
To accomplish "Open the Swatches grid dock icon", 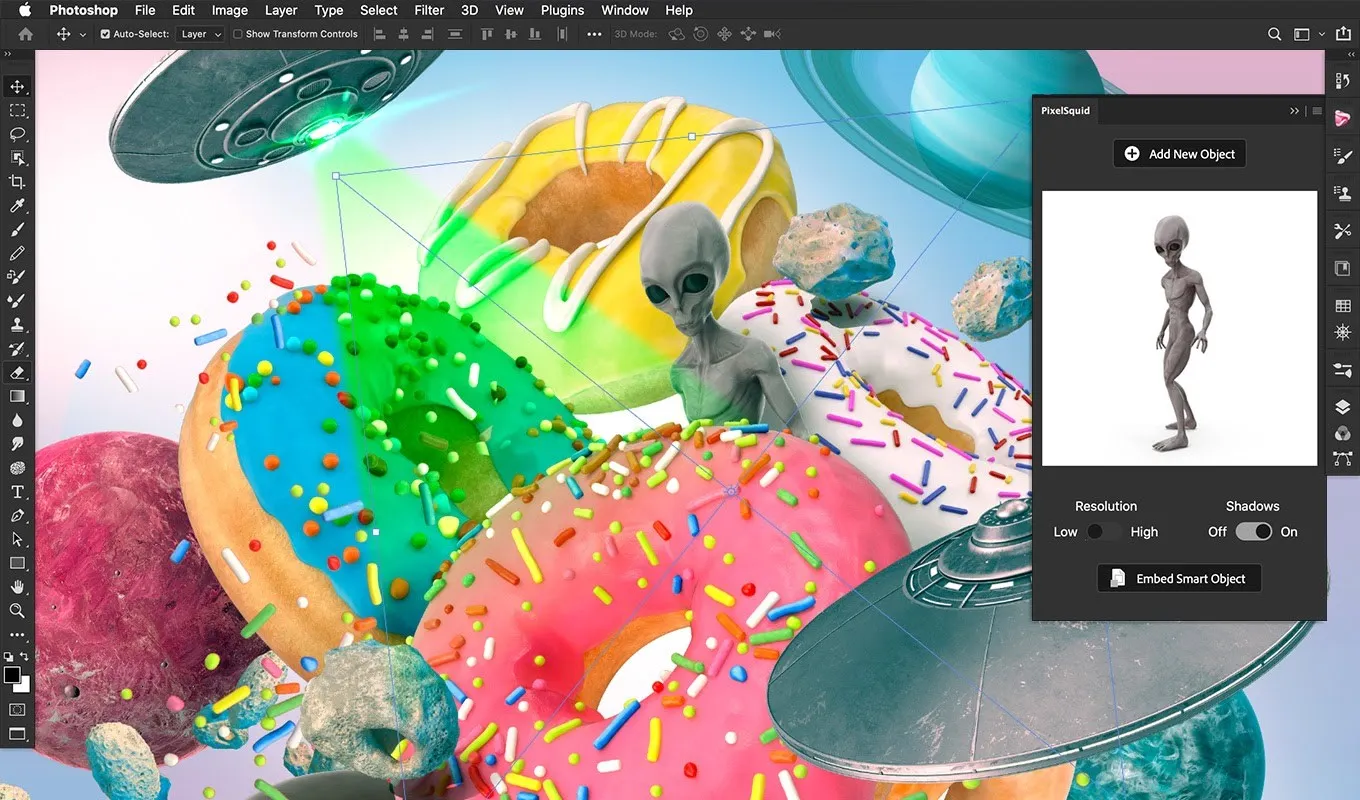I will (1342, 306).
